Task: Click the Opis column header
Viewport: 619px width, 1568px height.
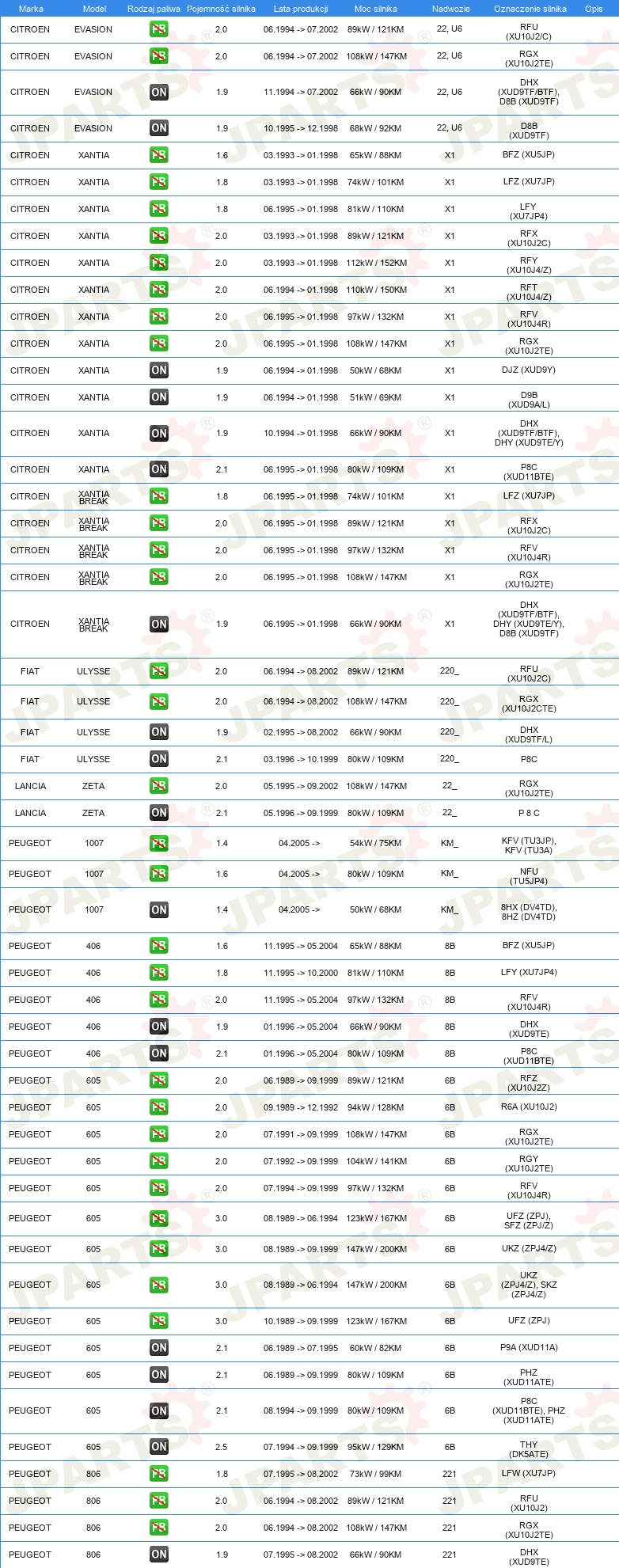Action: pyautogui.click(x=594, y=9)
